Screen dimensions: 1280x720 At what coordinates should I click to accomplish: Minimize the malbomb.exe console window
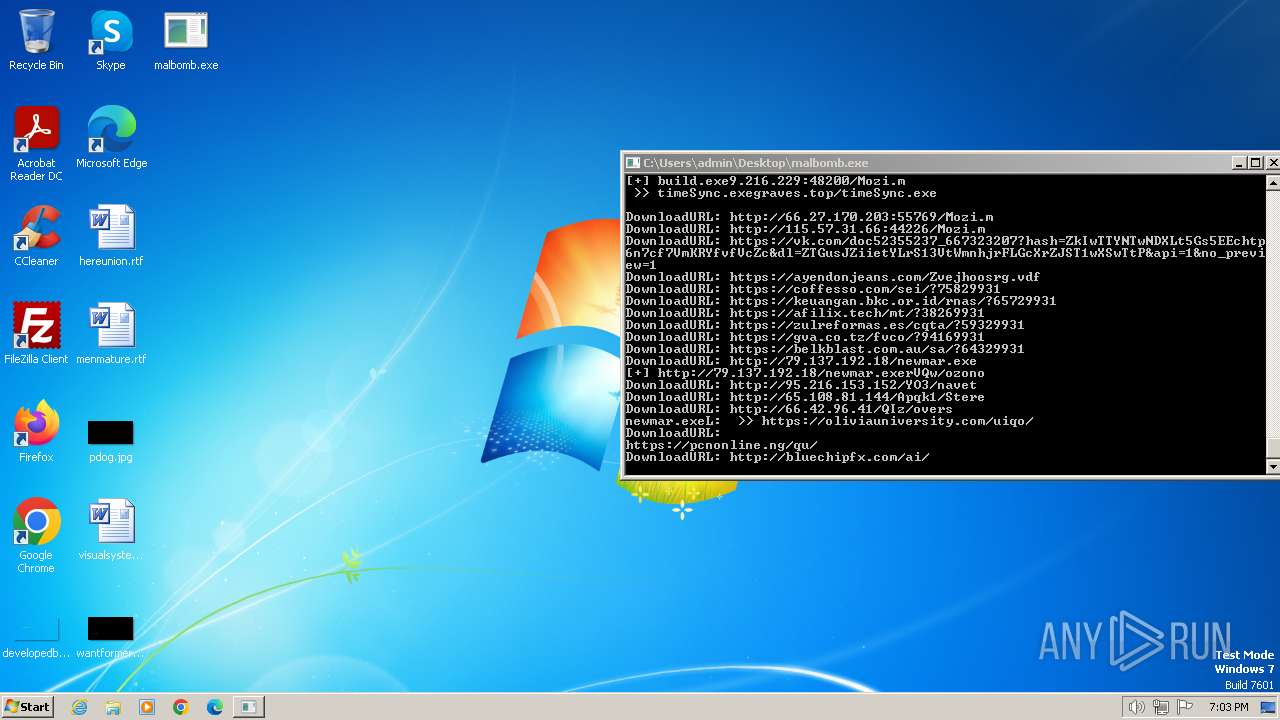click(x=1240, y=163)
